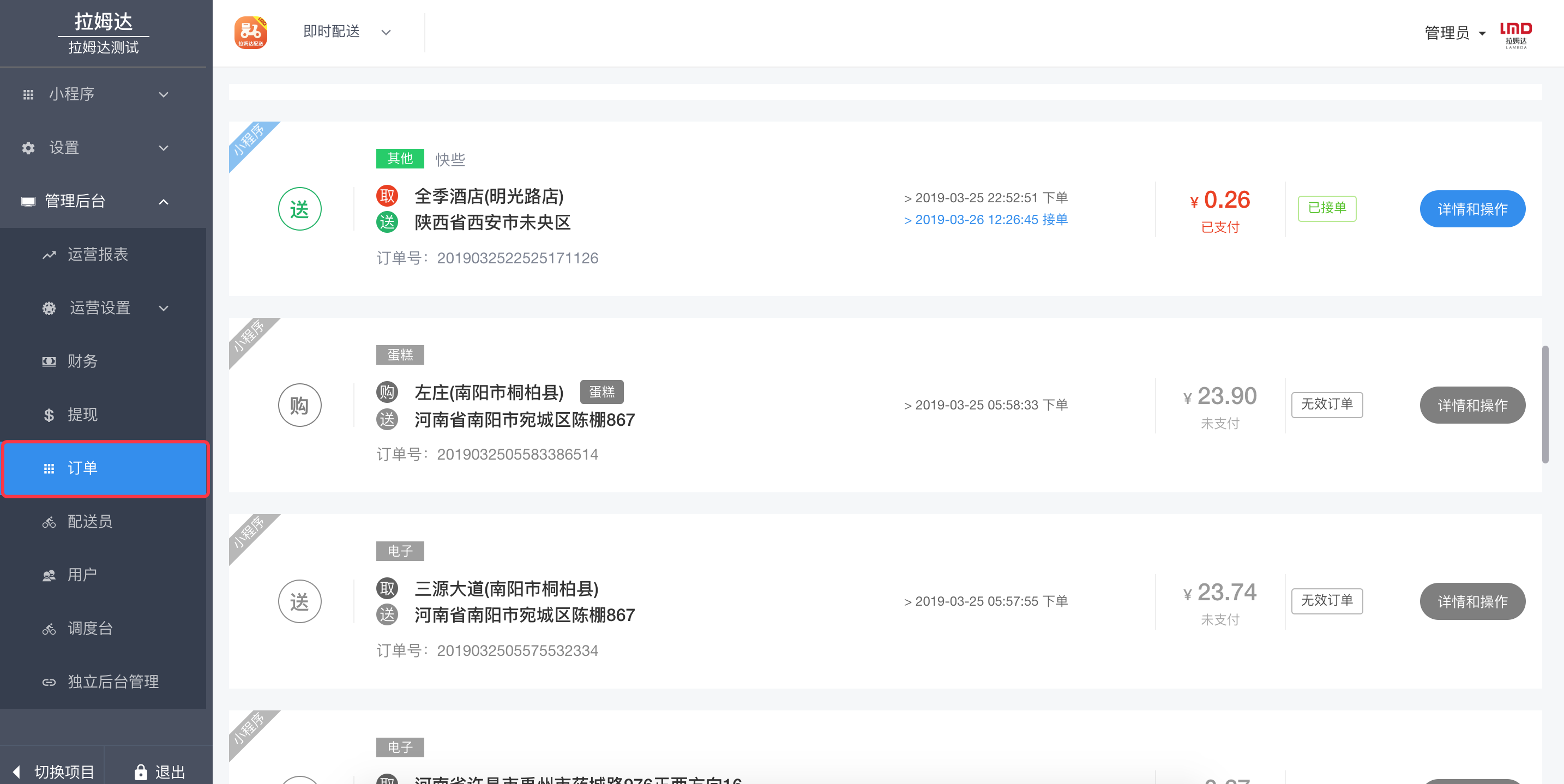
Task: Expand the 运营设置 submenu chevron
Action: (x=163, y=308)
